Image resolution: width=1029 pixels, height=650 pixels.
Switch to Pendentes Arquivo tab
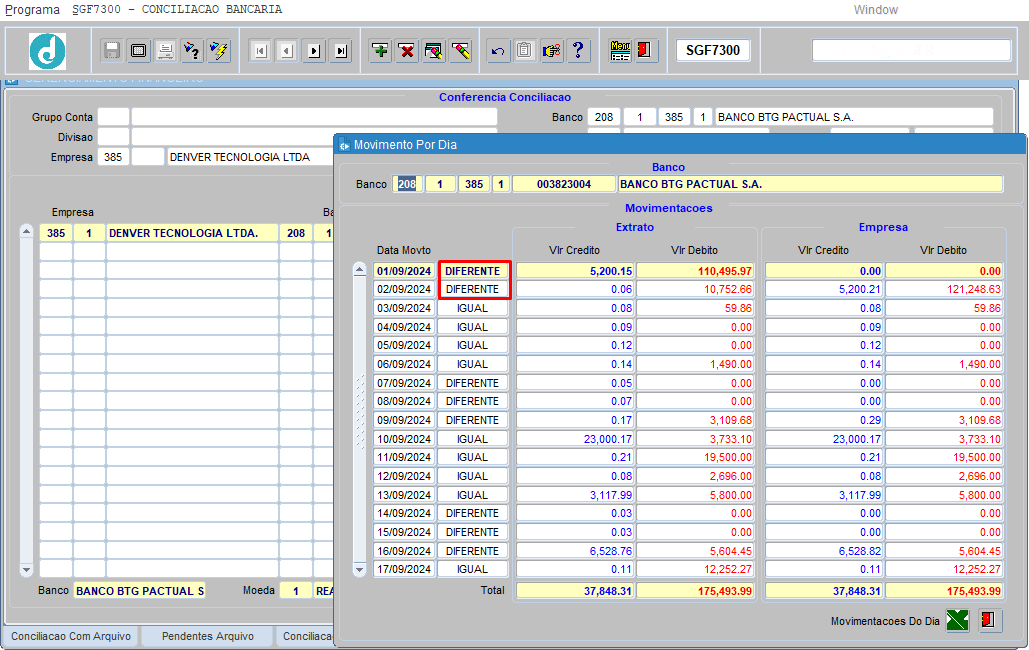208,636
